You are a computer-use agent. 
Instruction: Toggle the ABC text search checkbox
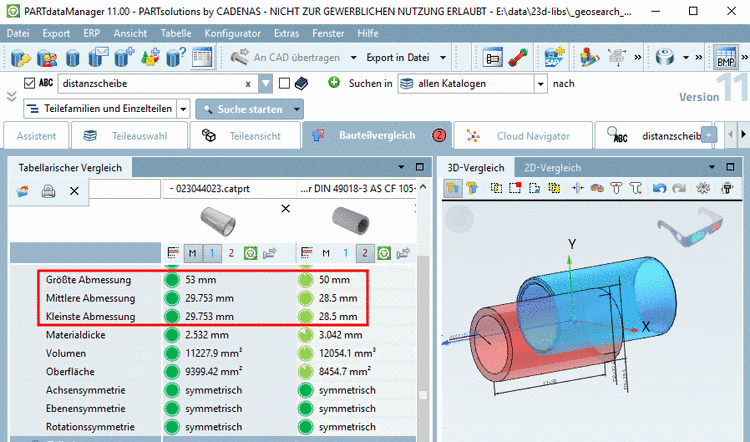30,83
